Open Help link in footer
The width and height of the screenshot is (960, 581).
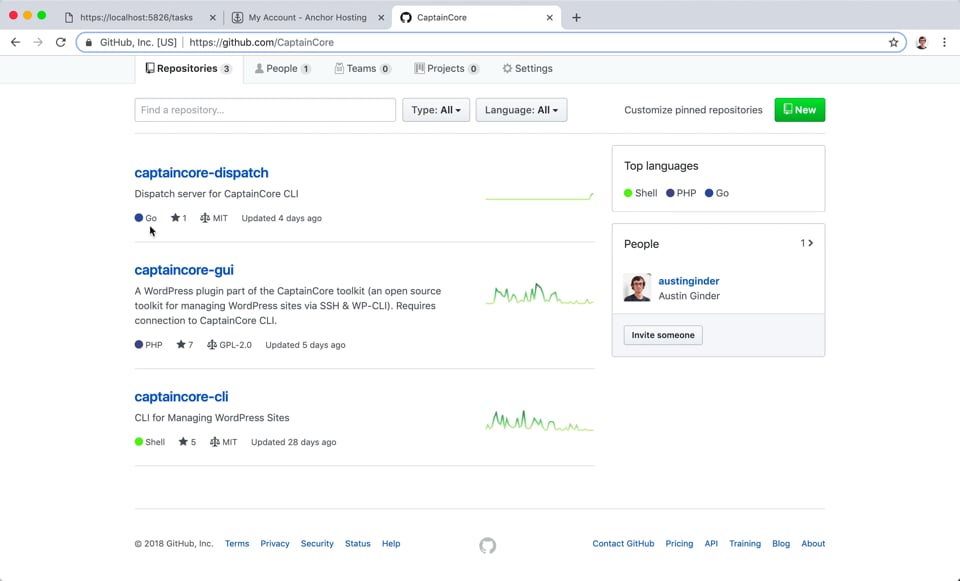391,544
